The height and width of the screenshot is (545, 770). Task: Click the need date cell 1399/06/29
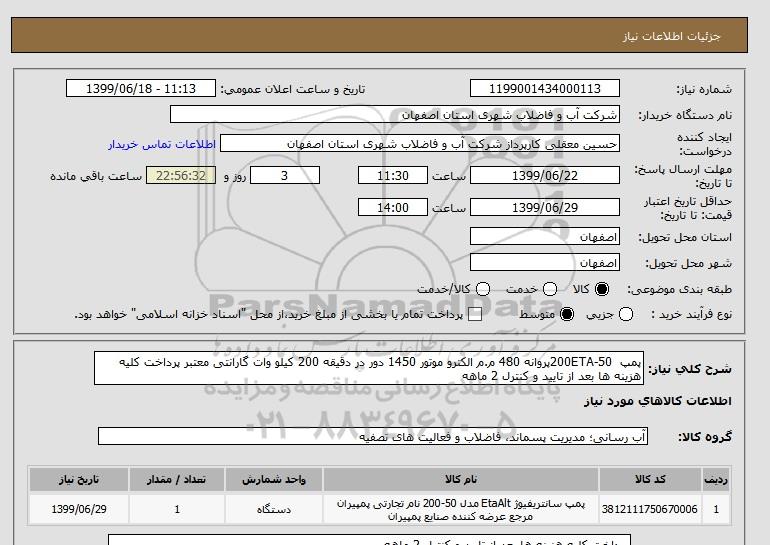[79, 509]
